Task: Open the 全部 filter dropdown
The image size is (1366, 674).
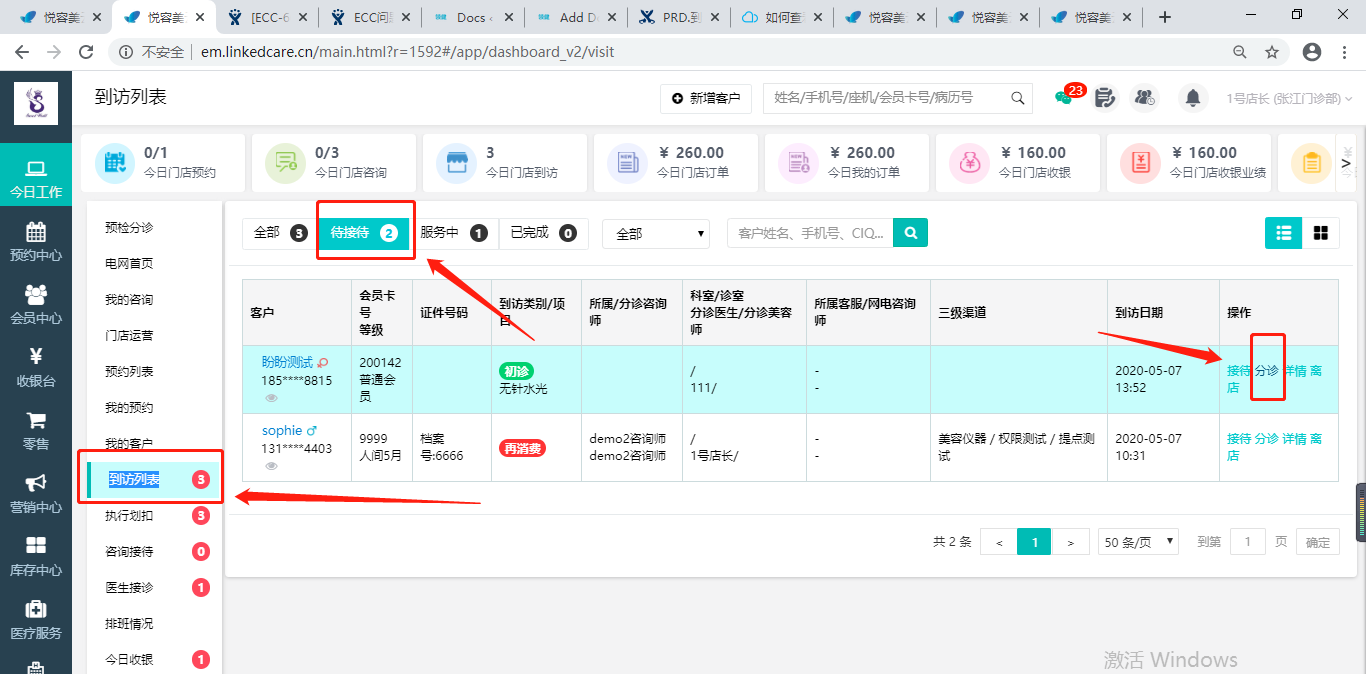Action: 656,234
